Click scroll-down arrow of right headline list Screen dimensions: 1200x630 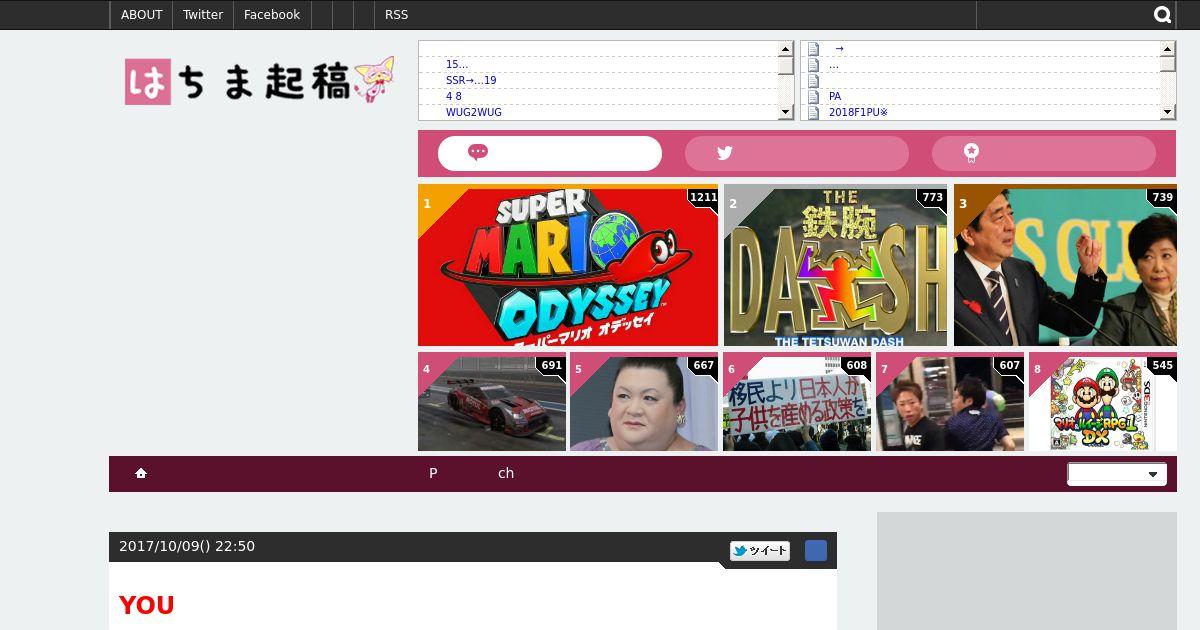click(1168, 112)
